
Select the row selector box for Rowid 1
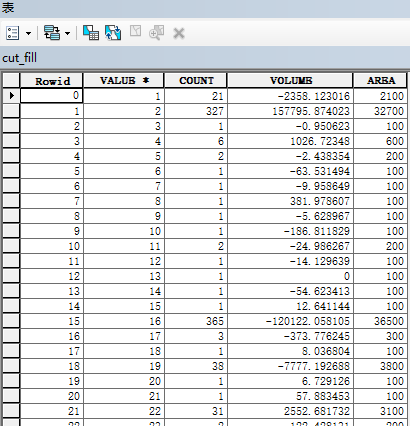point(11,111)
